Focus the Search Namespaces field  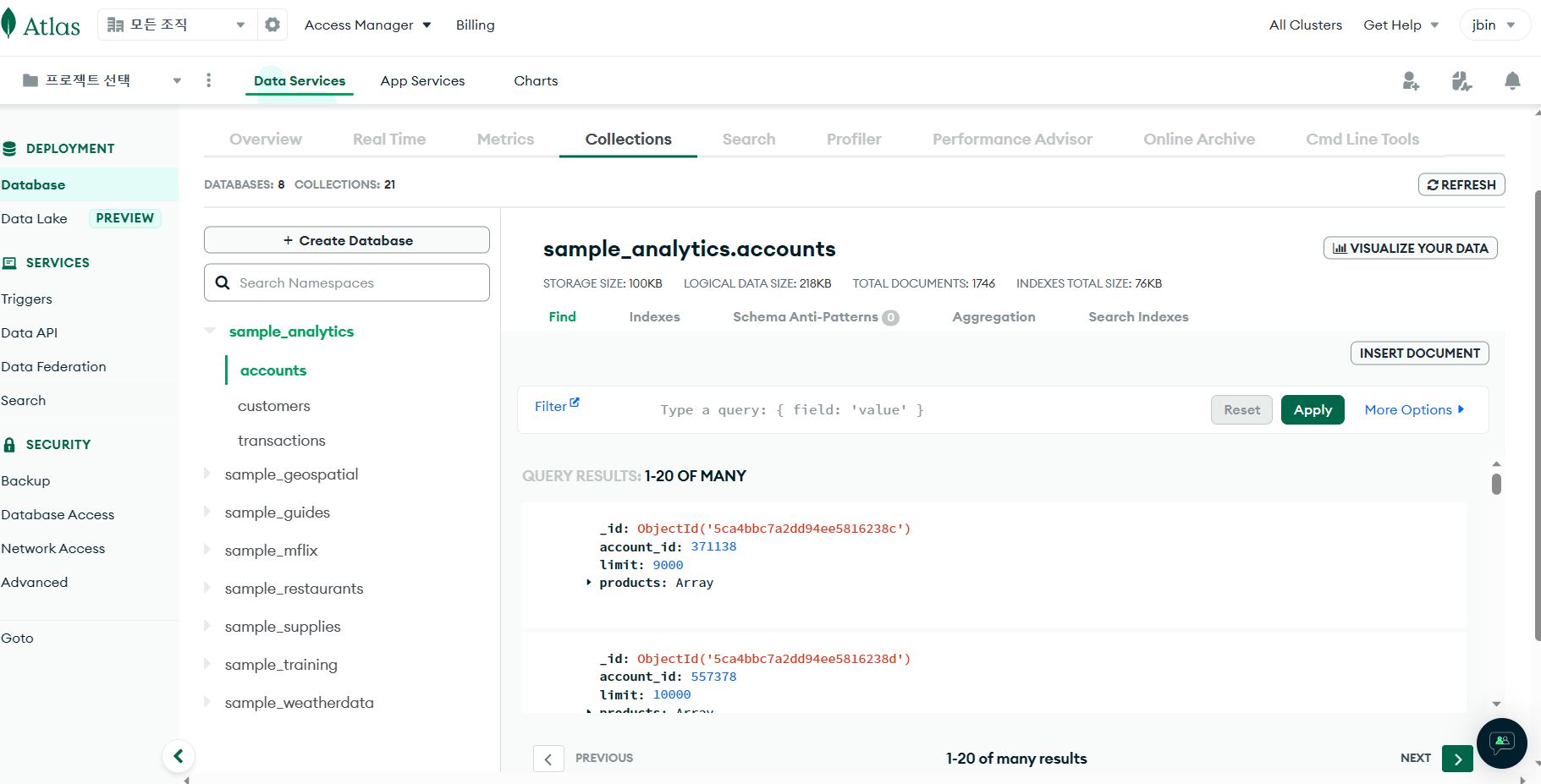click(x=347, y=282)
